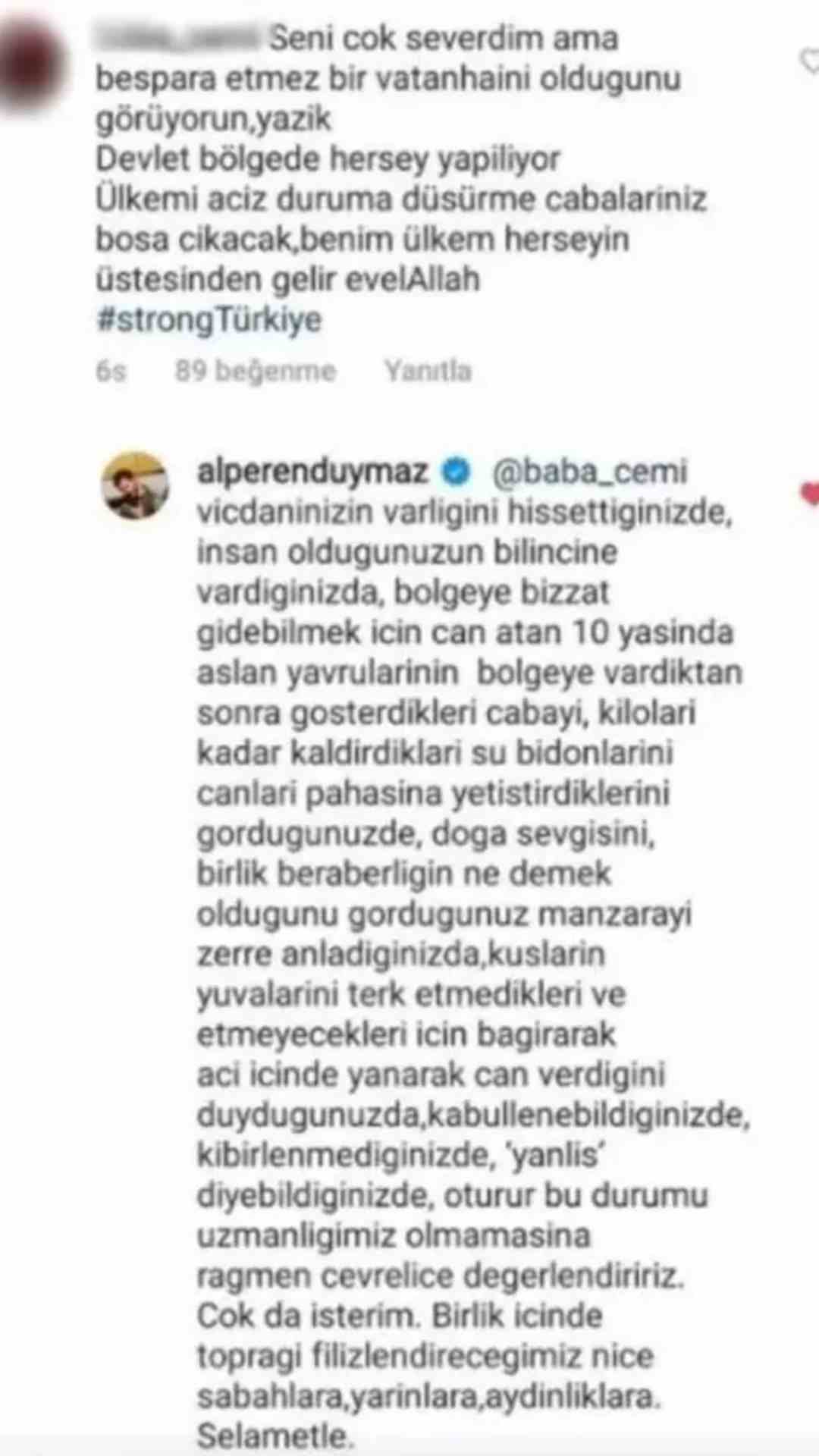This screenshot has height=1456, width=819.
Task: Select the line 'Seni cok severdim ama'
Action: [x=444, y=38]
